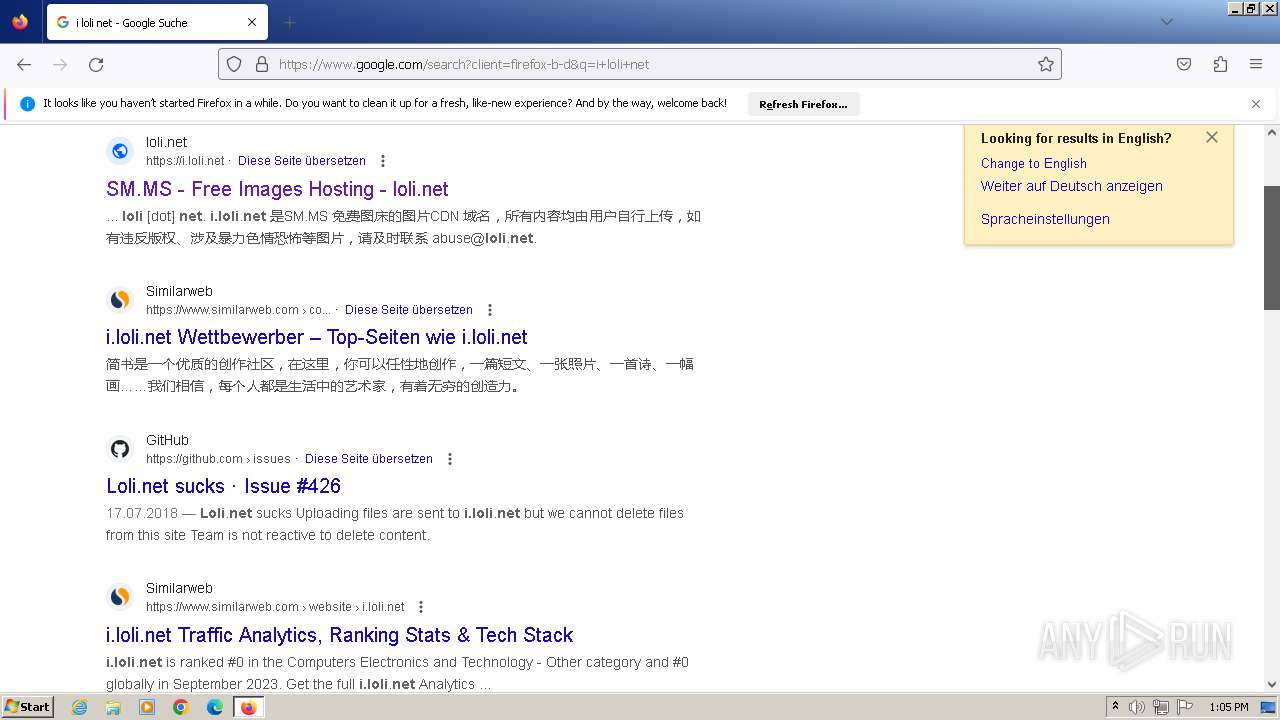This screenshot has width=1280, height=720.
Task: Open Save to Pocket
Action: tap(1184, 64)
